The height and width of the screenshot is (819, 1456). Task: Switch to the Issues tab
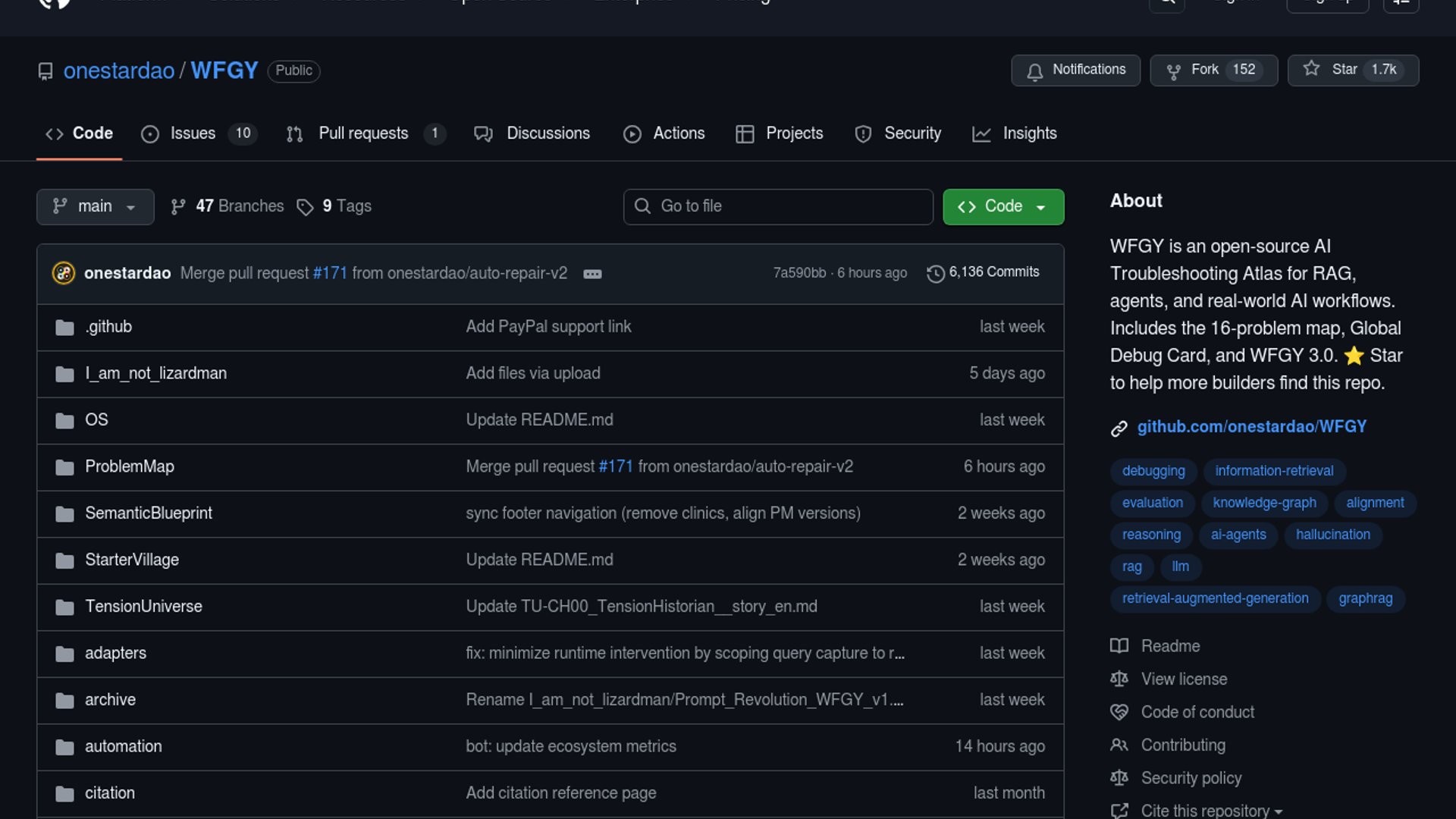[x=193, y=133]
